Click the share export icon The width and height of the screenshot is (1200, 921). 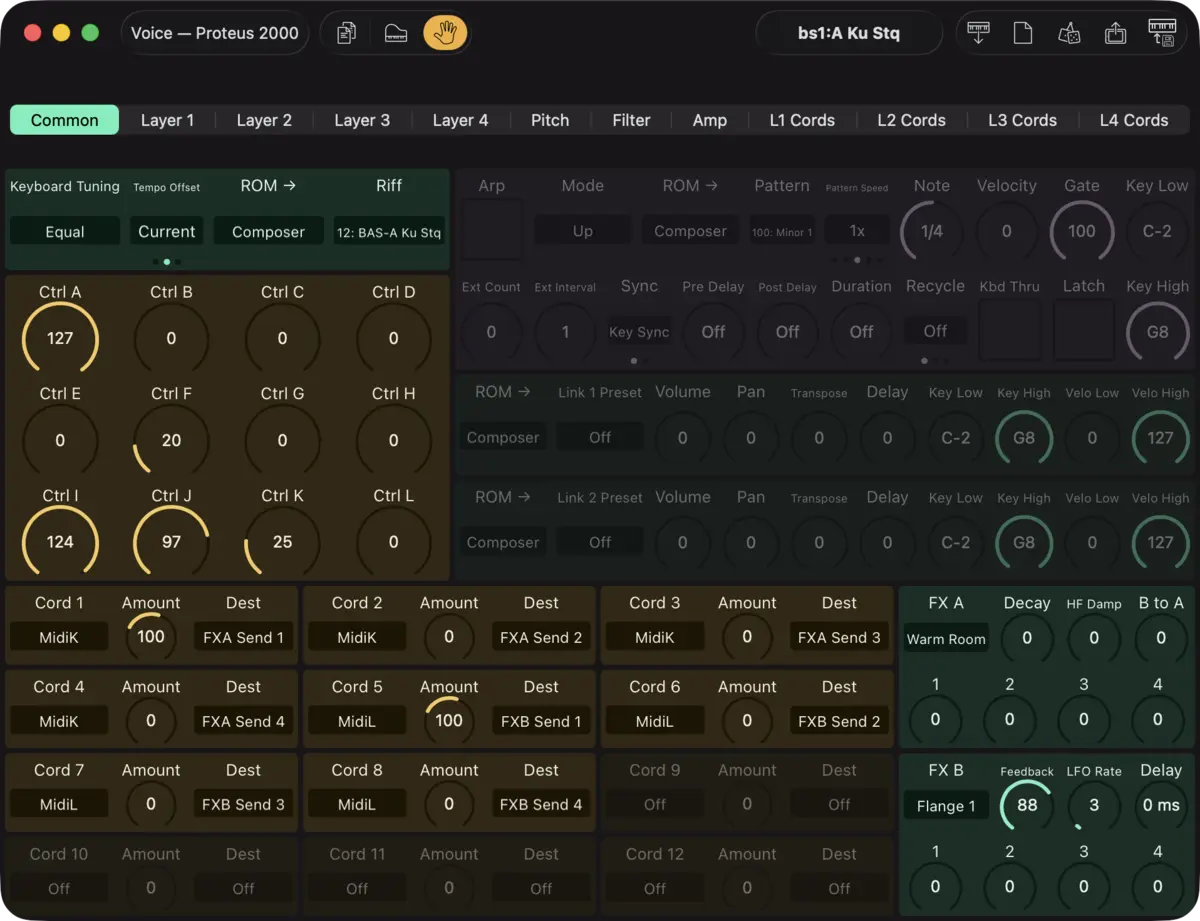[x=1115, y=33]
